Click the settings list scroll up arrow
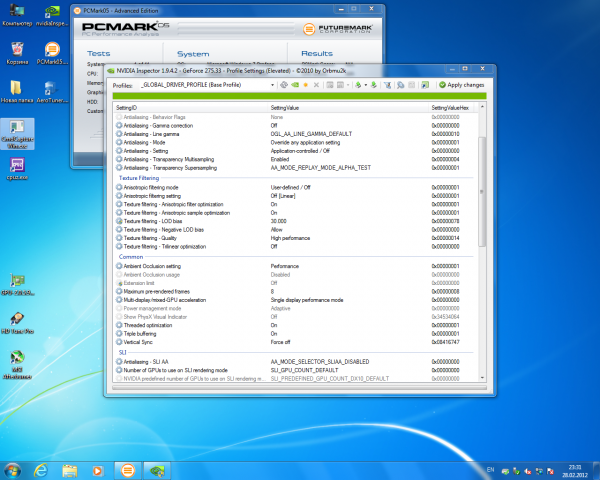This screenshot has height=480, width=600. [x=482, y=107]
